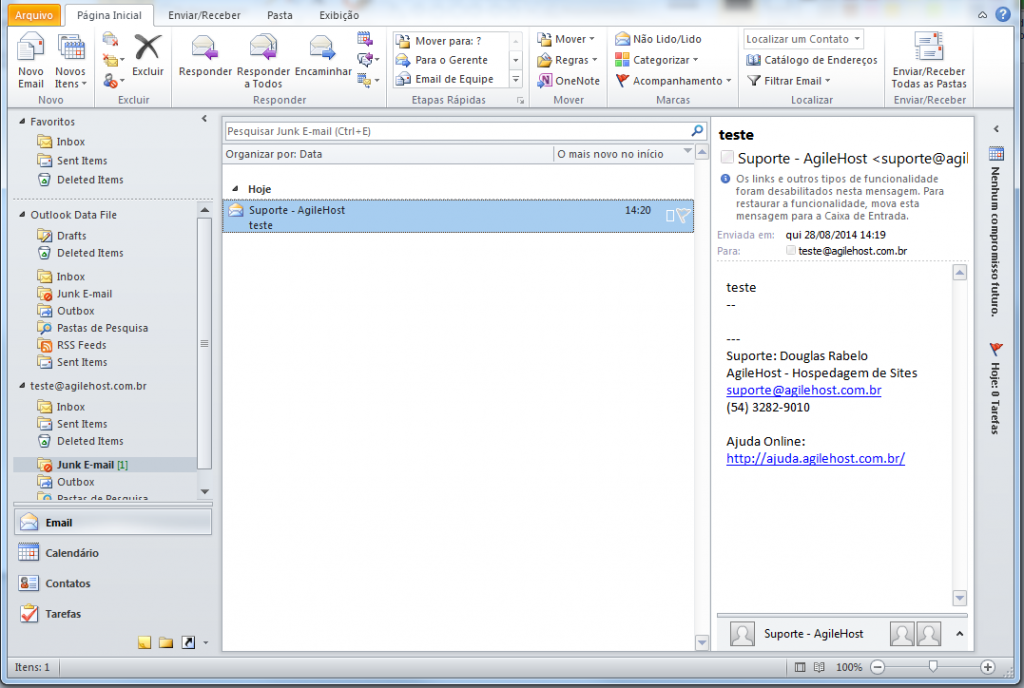Forward message with Encaminhar

click(x=323, y=55)
